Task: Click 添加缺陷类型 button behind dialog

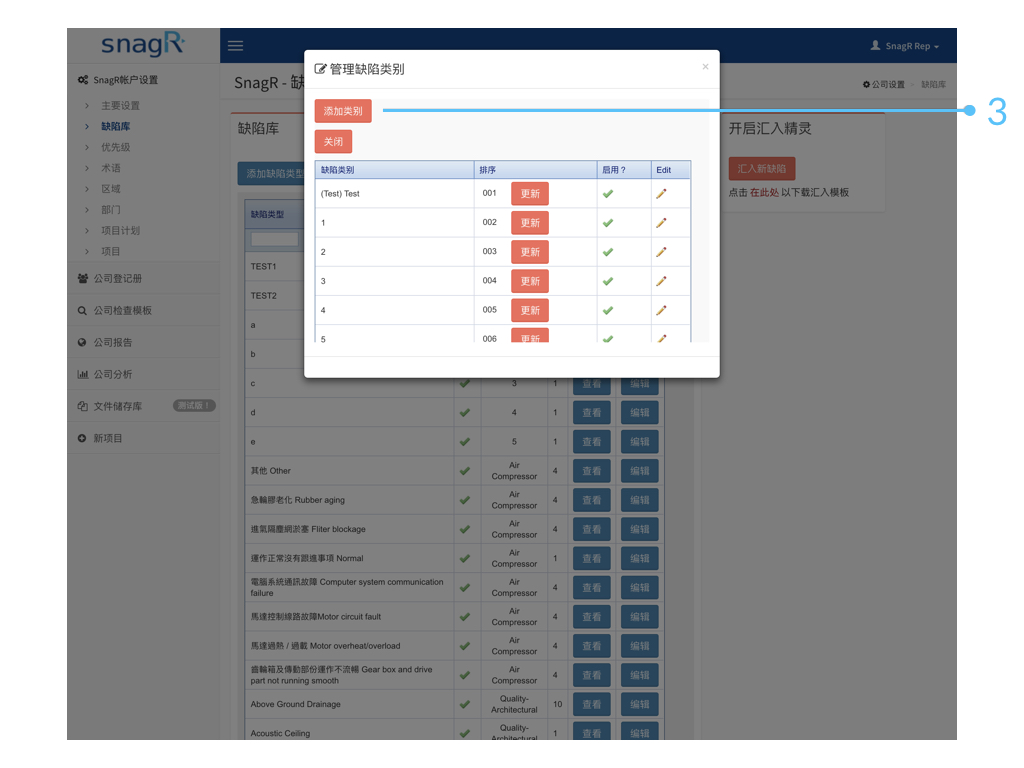Action: (x=271, y=174)
